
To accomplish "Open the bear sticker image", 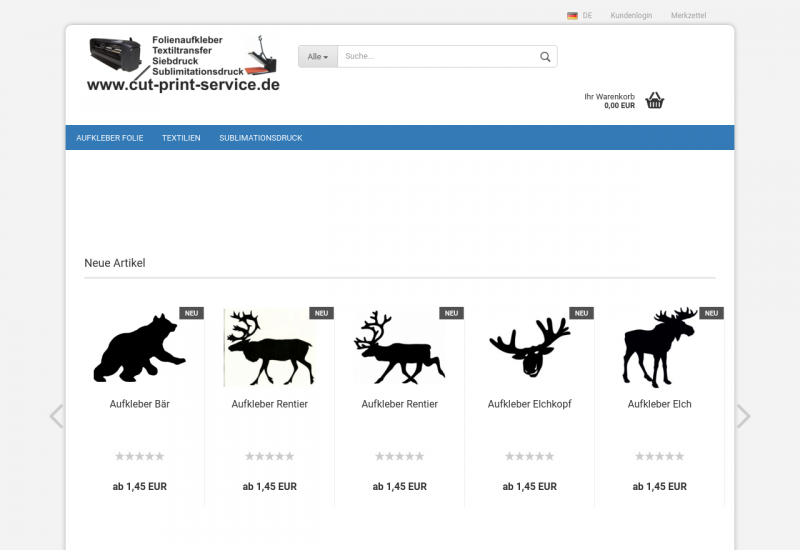I will 139,348.
